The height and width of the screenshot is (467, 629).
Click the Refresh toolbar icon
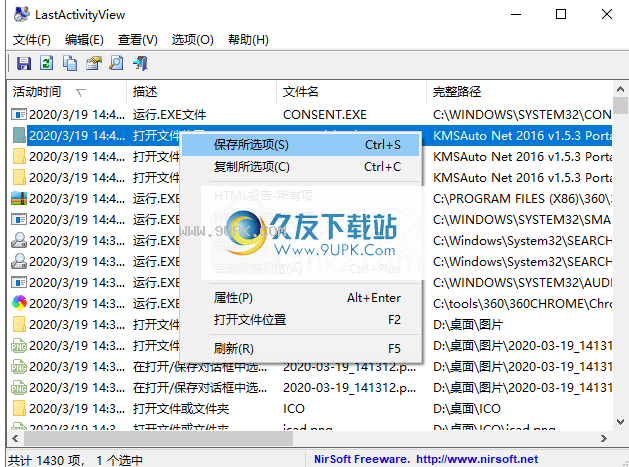point(47,63)
